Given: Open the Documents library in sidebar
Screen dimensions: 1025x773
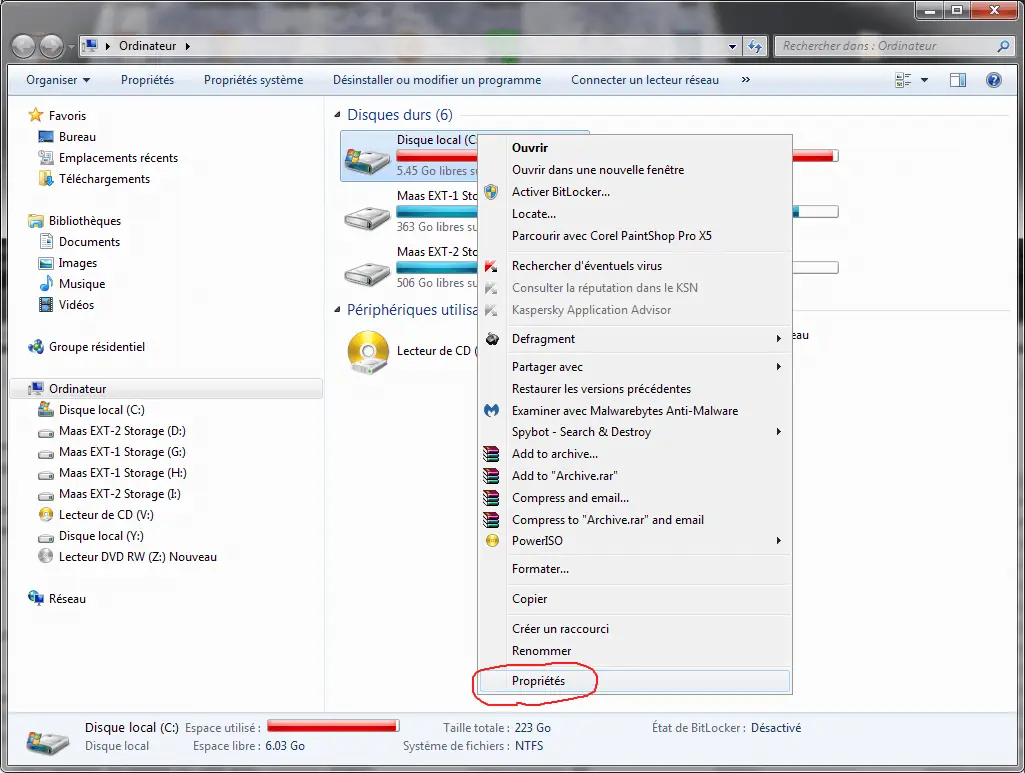Looking at the screenshot, I should pyautogui.click(x=90, y=242).
